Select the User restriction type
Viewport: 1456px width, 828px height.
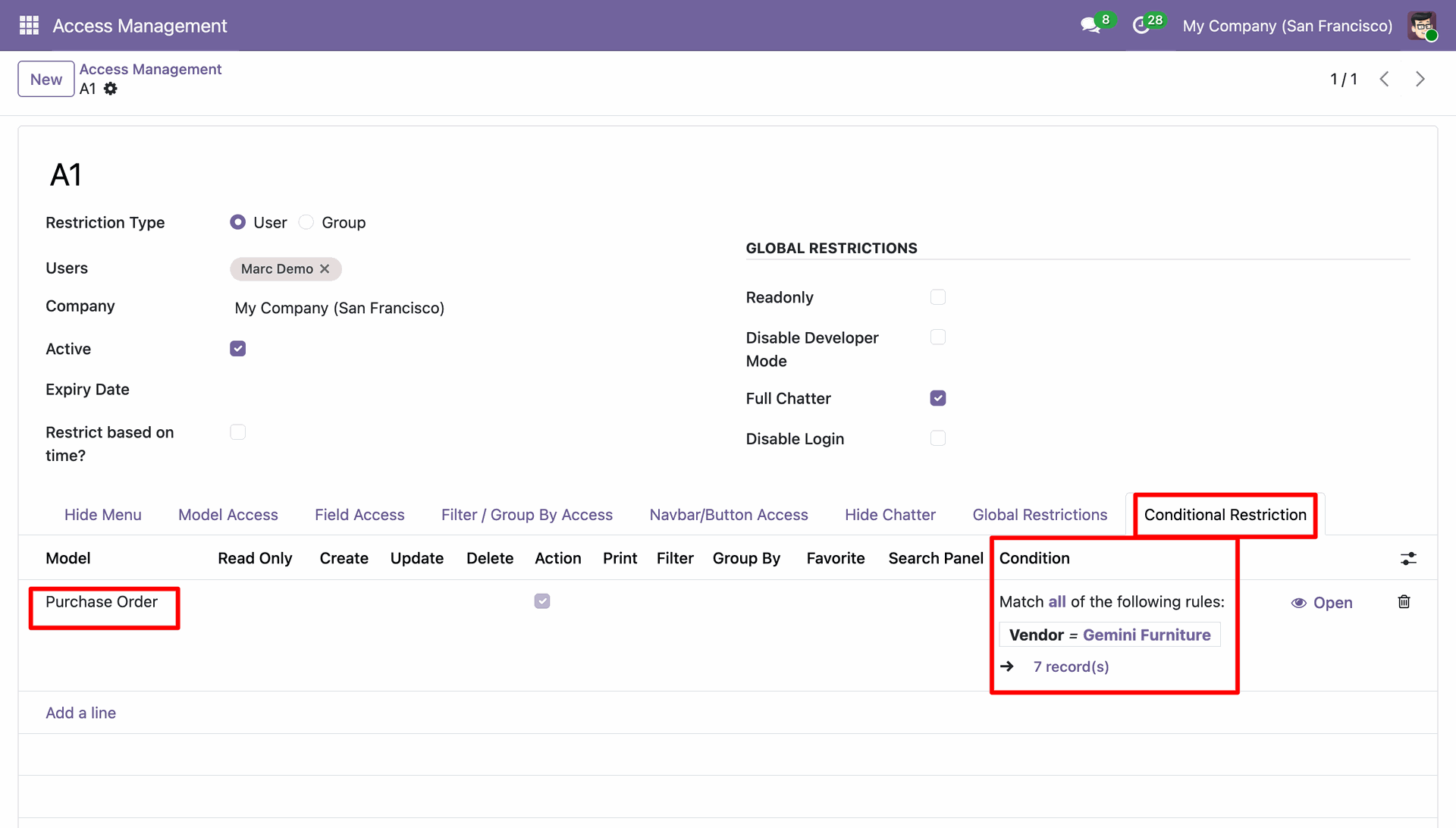pyautogui.click(x=237, y=222)
